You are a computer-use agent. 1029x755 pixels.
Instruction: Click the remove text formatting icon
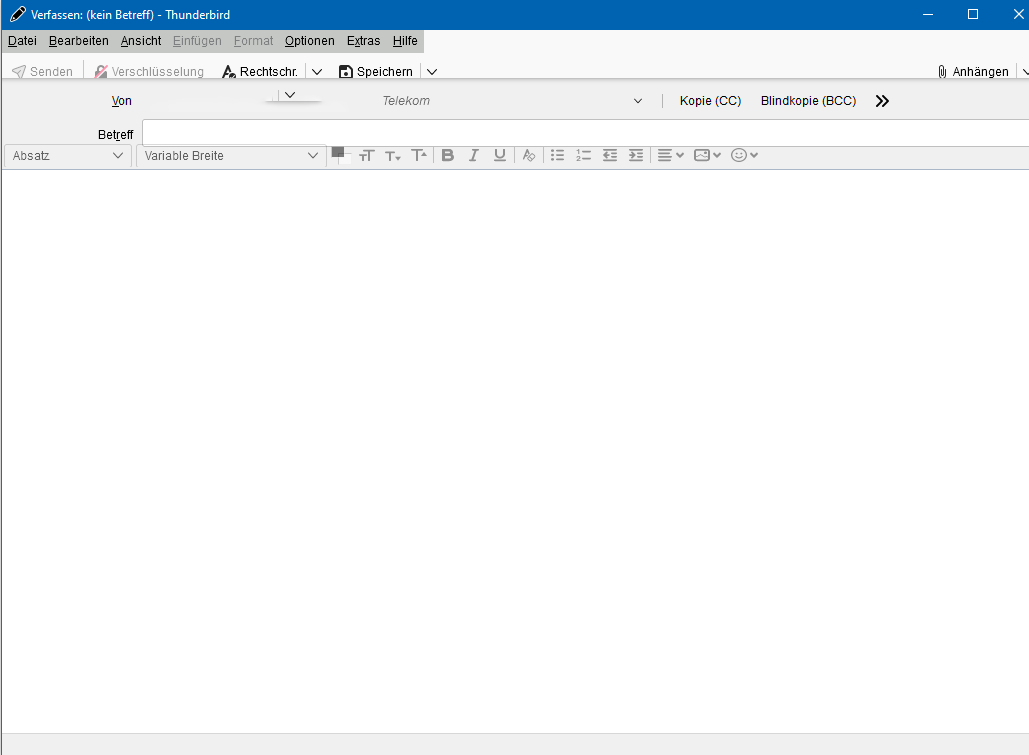click(x=529, y=156)
